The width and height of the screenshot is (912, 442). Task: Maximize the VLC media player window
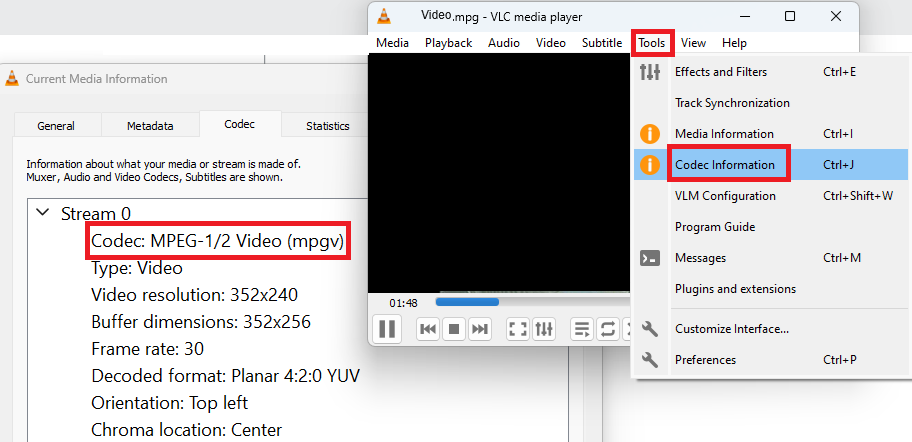click(790, 16)
